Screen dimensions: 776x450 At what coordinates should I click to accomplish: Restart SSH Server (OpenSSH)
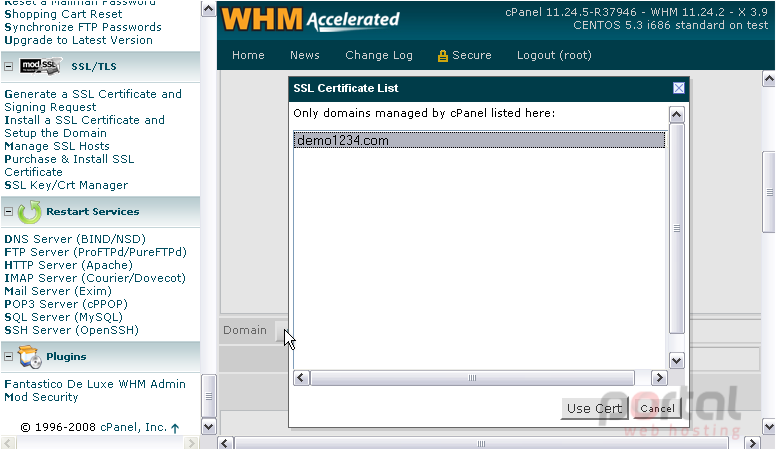[x=72, y=330]
